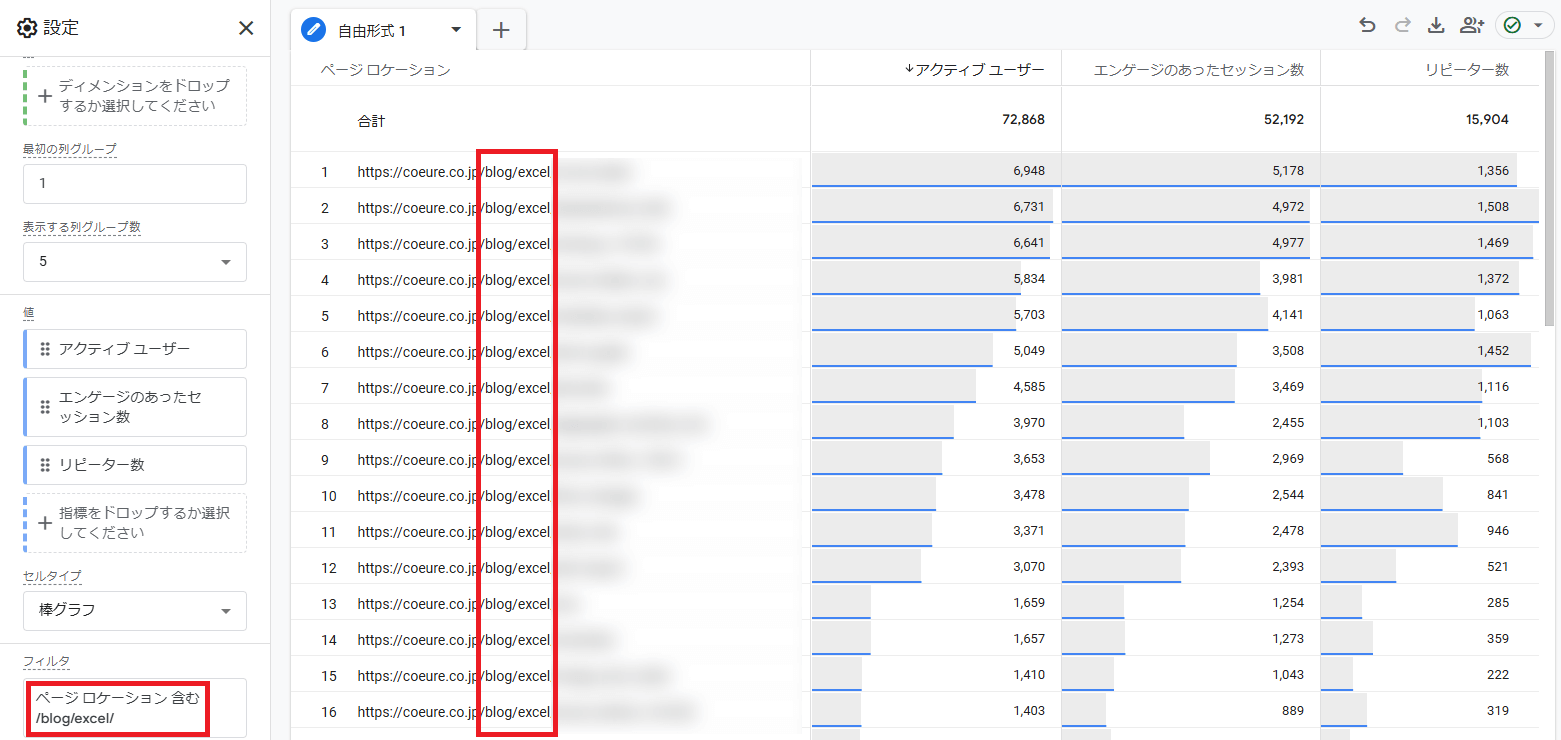Image resolution: width=1561 pixels, height=740 pixels.
Task: Click the share with users icon
Action: 1471,26
